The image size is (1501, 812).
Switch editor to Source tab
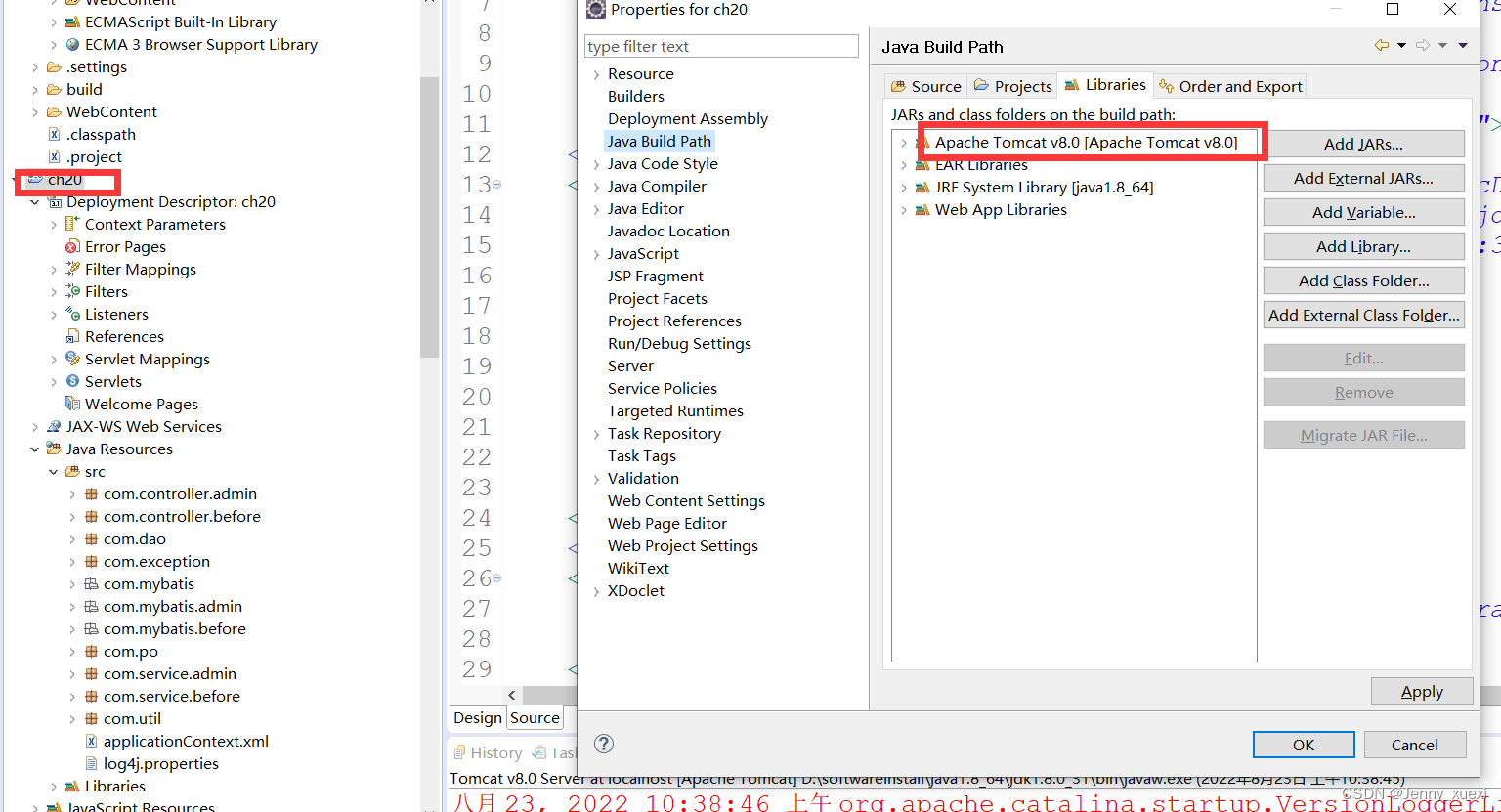tap(535, 718)
